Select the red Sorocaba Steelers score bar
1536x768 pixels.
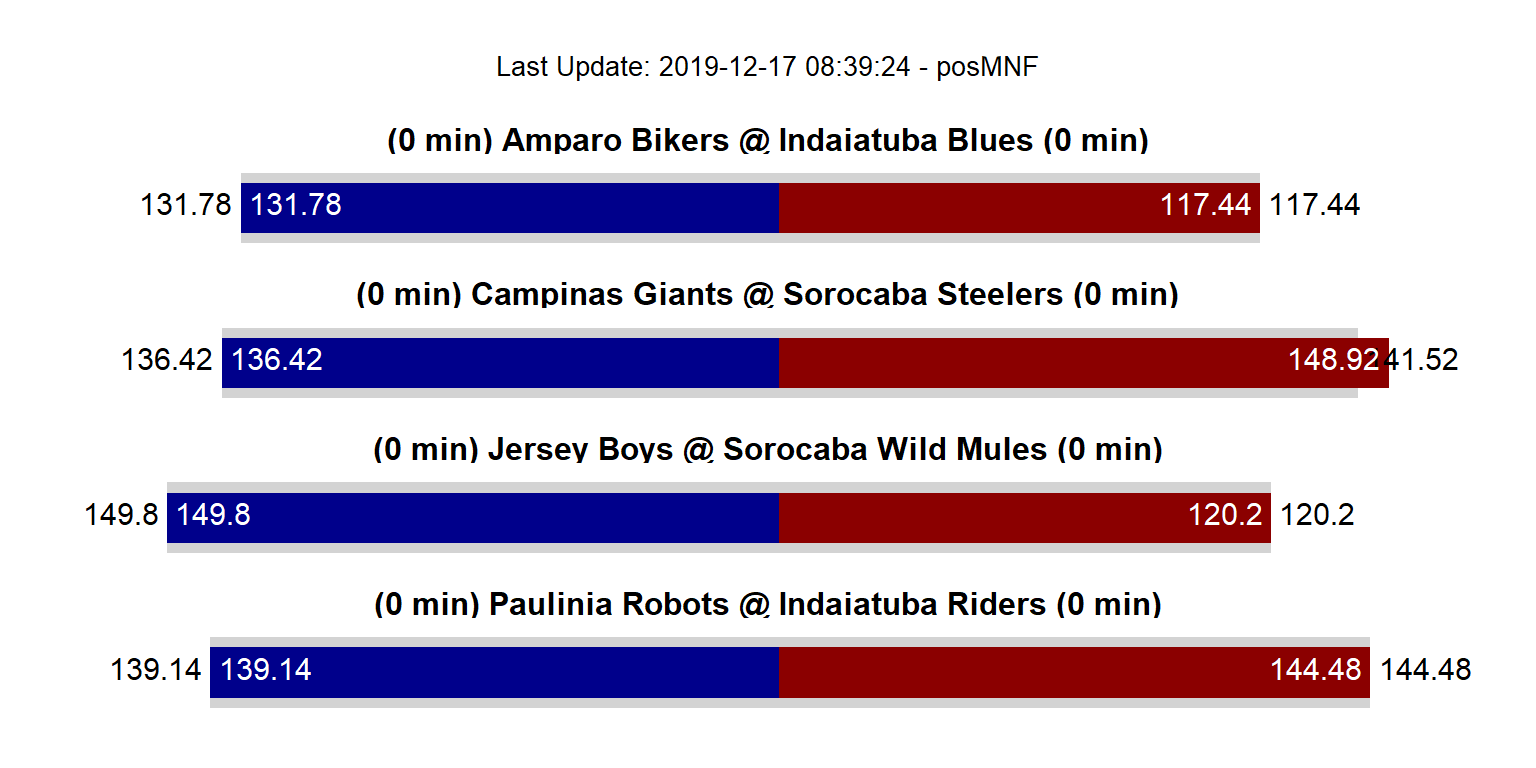[x=1030, y=362]
